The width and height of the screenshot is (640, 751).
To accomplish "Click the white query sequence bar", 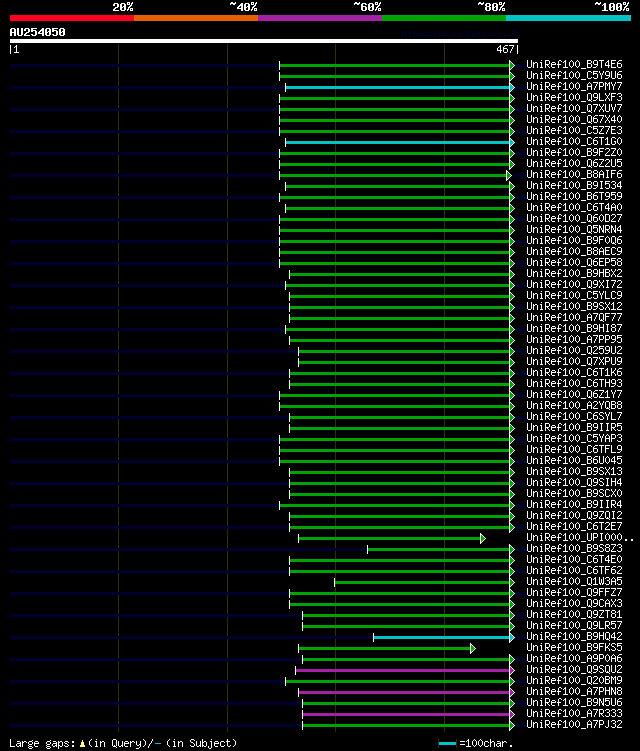I will pos(263,41).
